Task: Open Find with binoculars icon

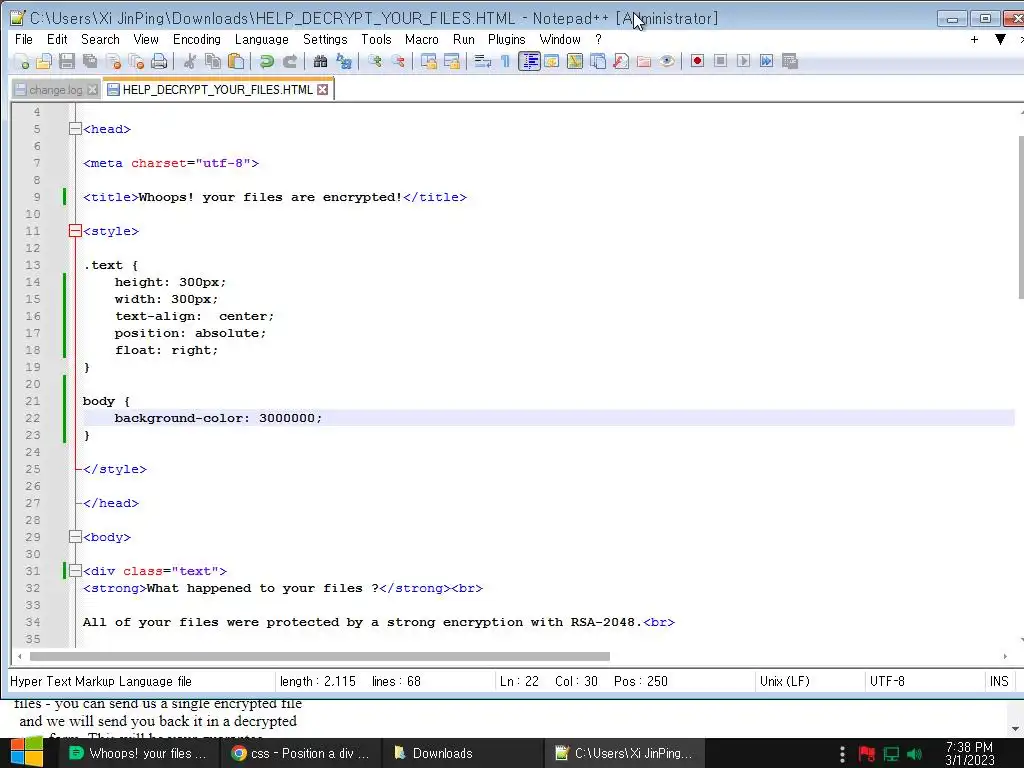Action: point(320,61)
